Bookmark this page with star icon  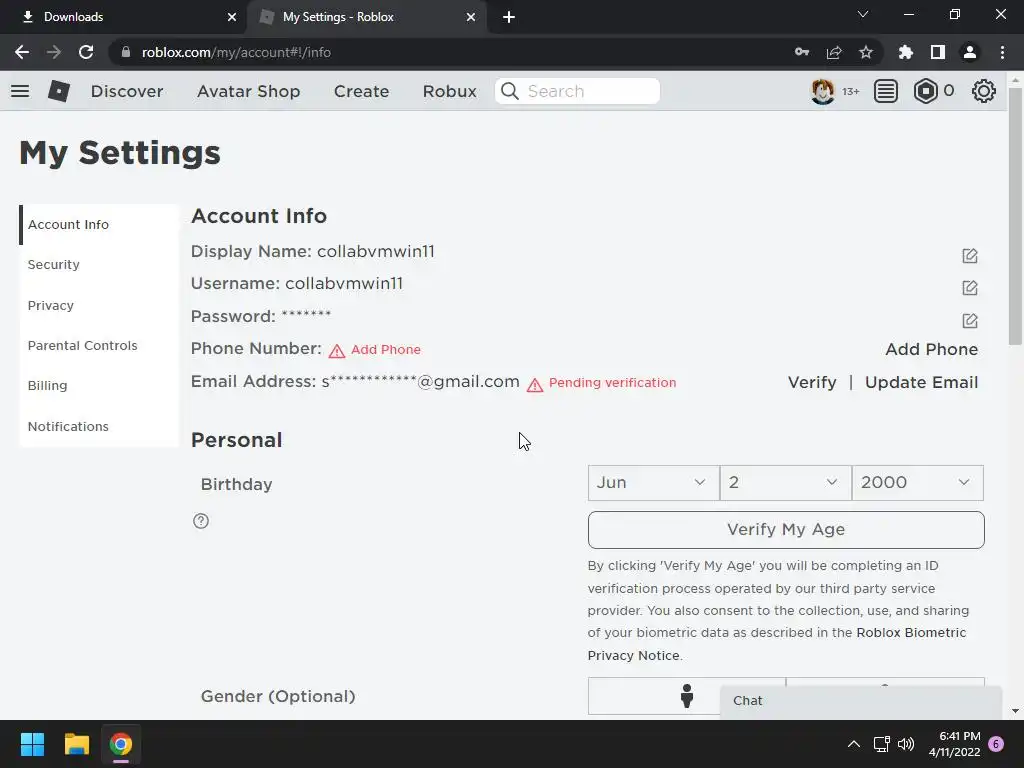coord(866,52)
